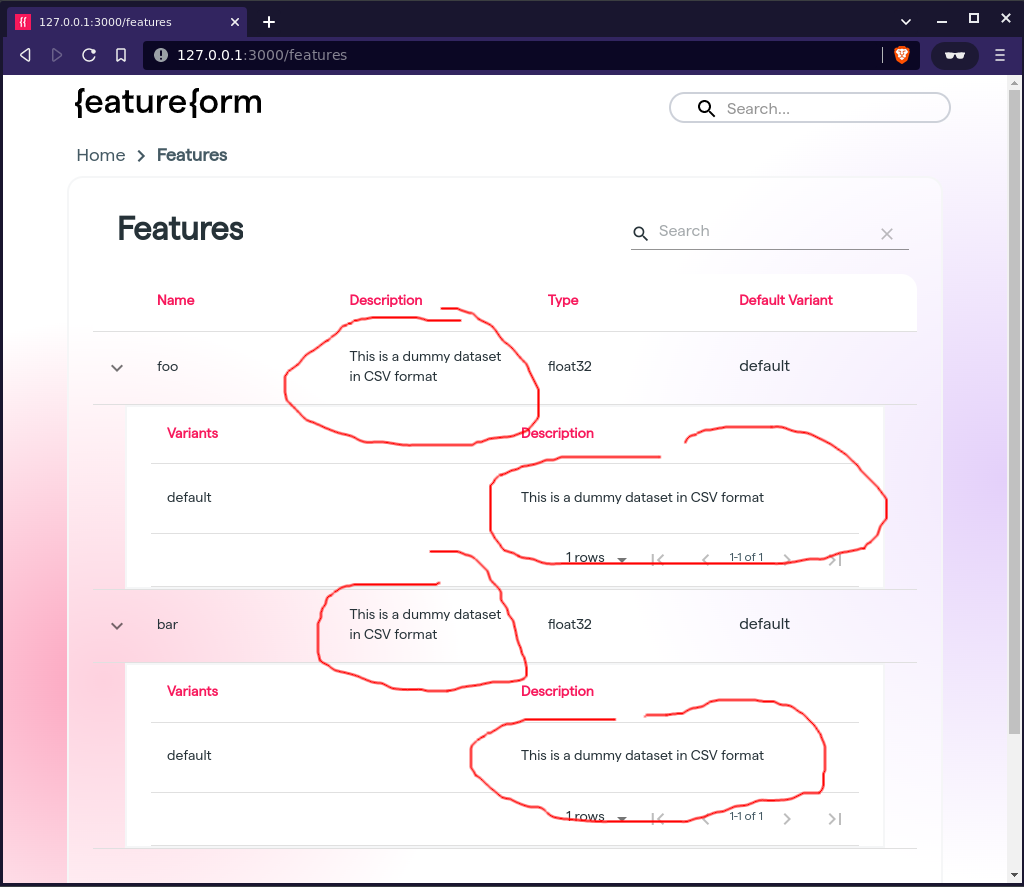Image resolution: width=1024 pixels, height=887 pixels.
Task: Click the browser address bar URL
Action: coord(262,55)
